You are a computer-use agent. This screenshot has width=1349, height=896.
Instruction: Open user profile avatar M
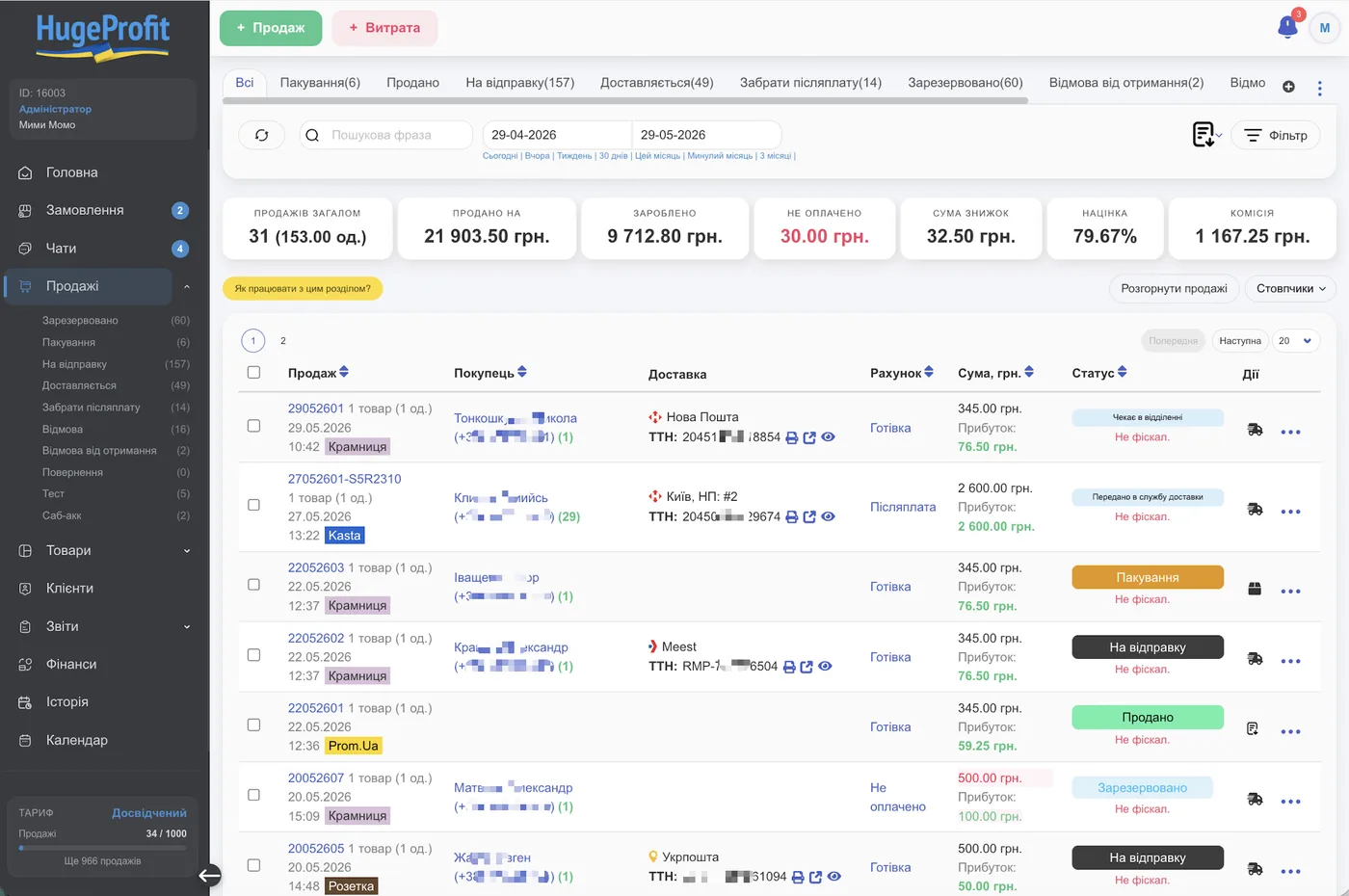1324,28
